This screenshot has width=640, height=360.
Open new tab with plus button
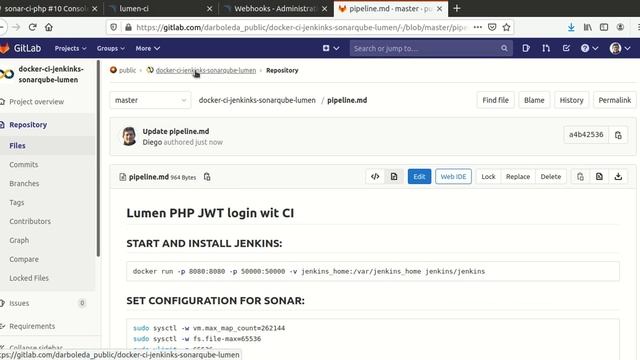(457, 8)
